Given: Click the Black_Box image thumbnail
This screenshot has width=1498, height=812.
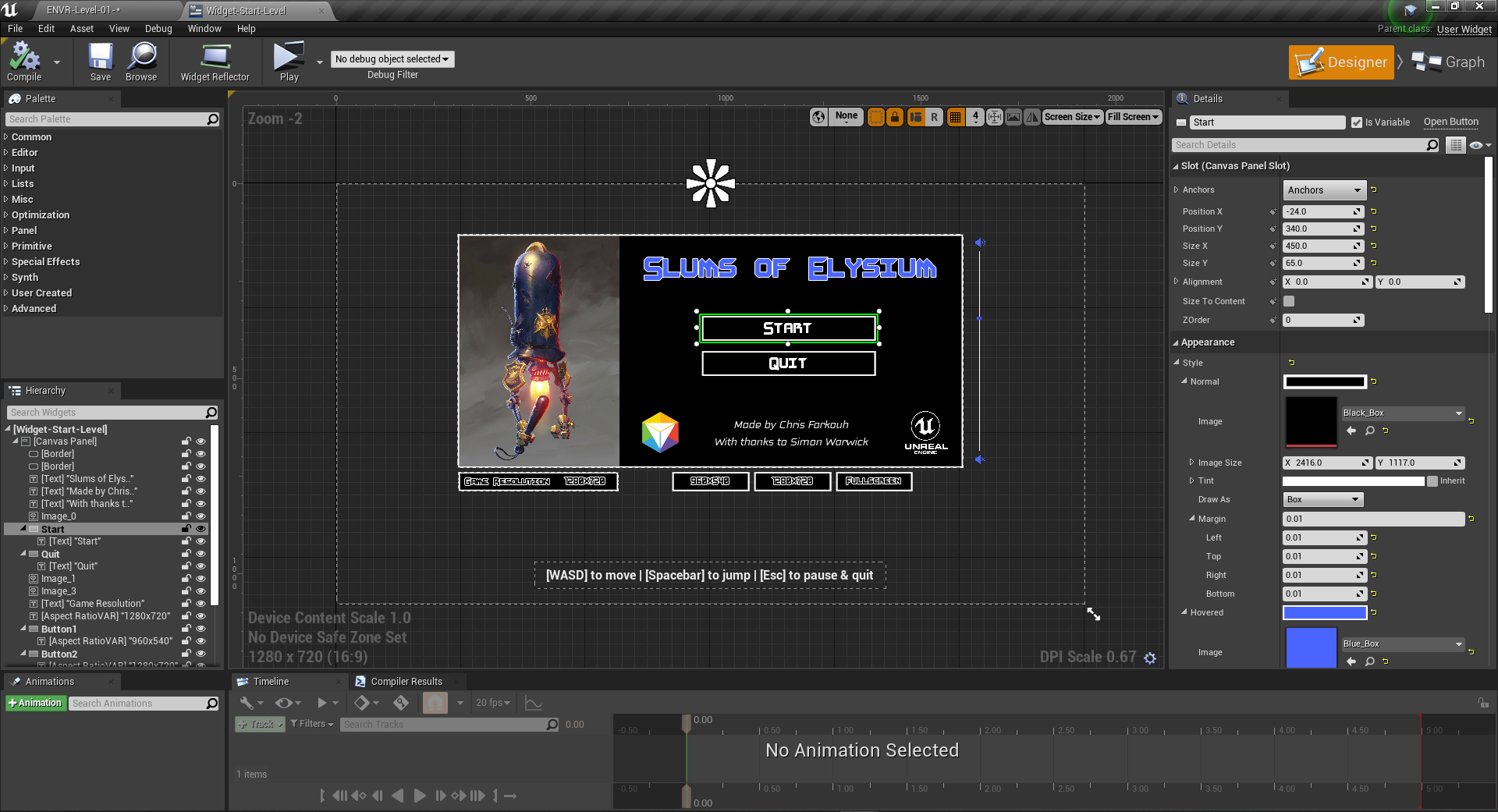Looking at the screenshot, I should pos(1311,422).
